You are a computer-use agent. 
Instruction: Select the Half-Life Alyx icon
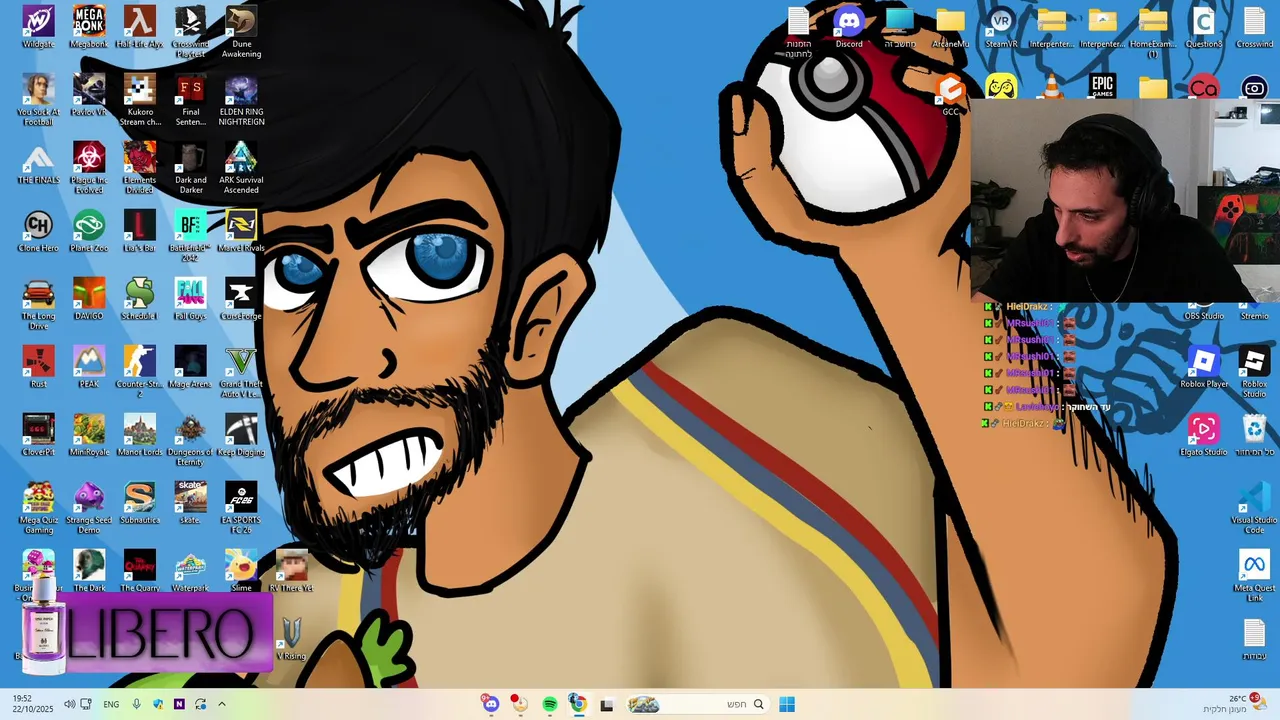coord(140,27)
